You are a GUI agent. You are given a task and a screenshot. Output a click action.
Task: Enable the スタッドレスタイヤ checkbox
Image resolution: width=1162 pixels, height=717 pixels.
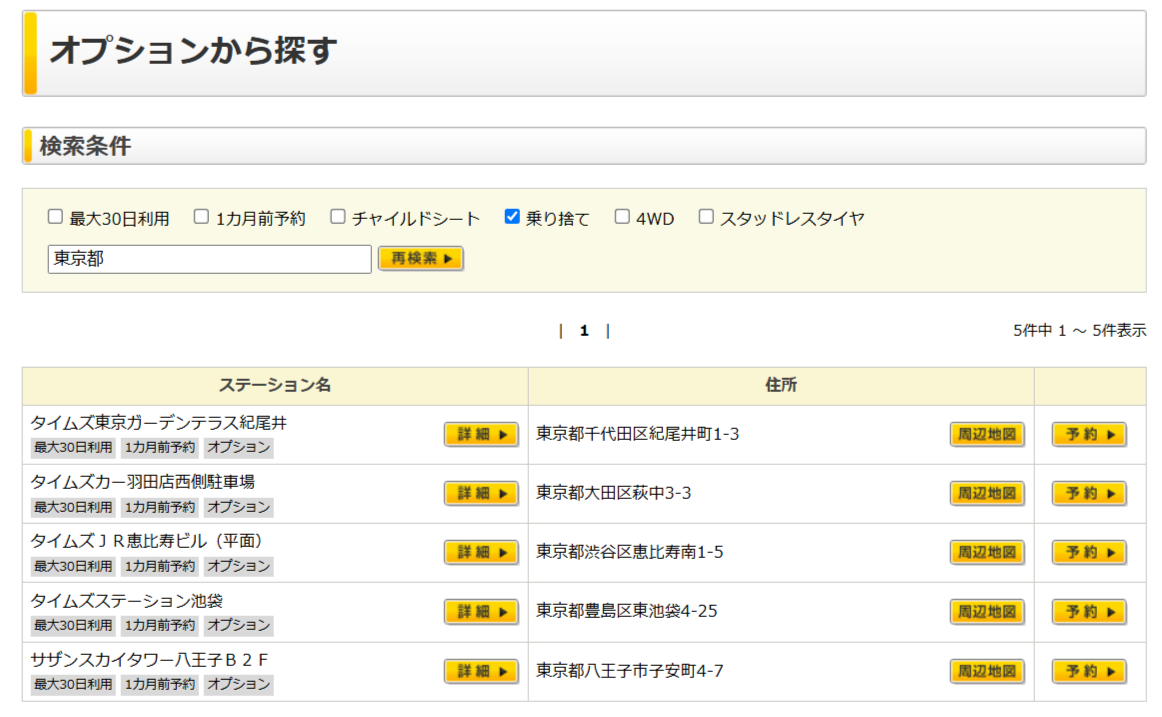pyautogui.click(x=706, y=217)
